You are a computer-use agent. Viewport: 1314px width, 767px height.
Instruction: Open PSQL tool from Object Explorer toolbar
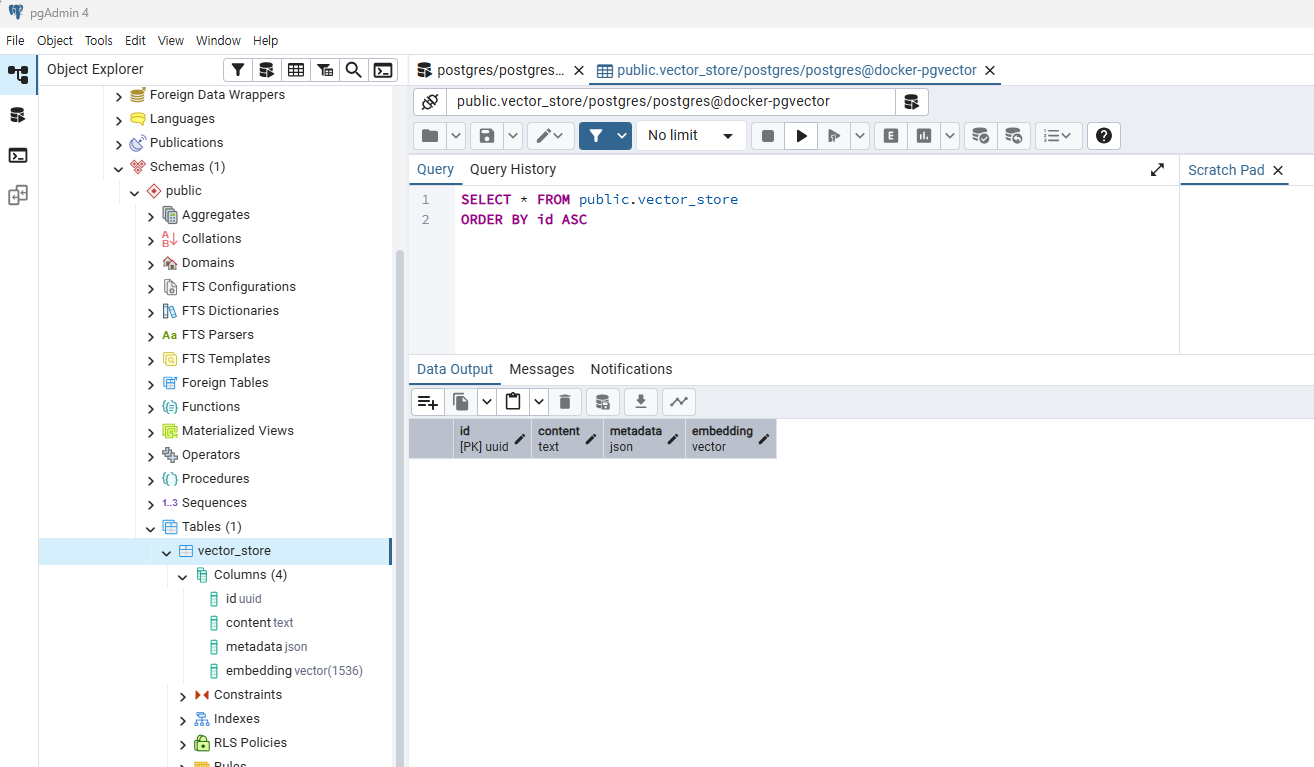coord(382,70)
